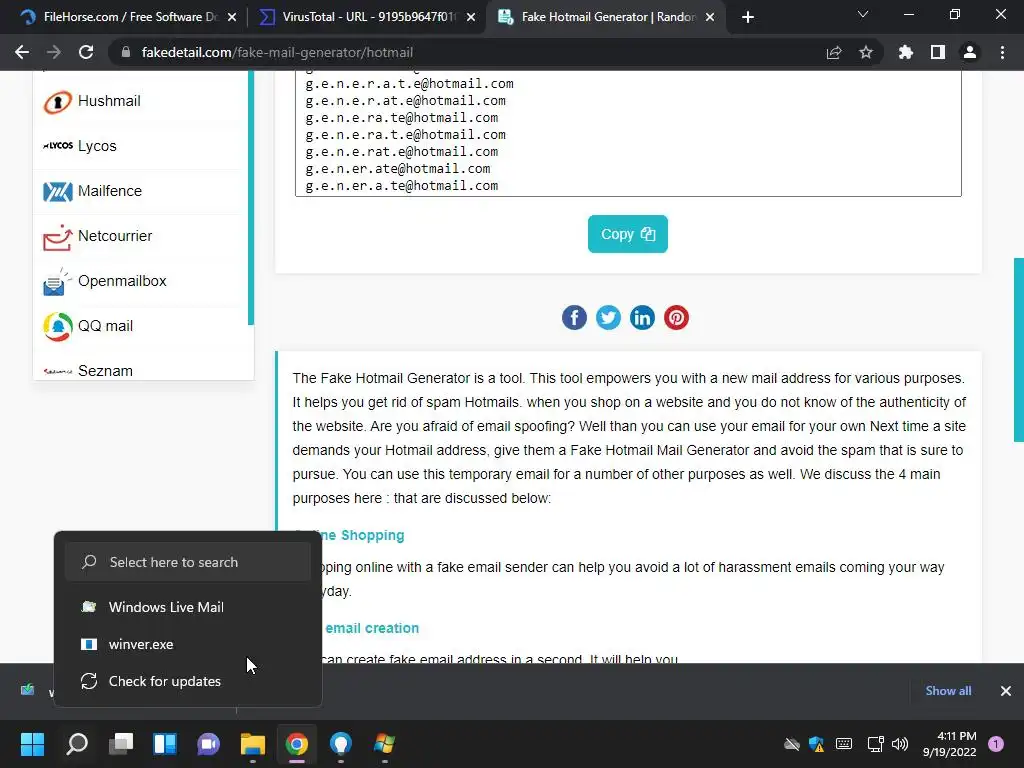This screenshot has height=768, width=1024.
Task: Click generated address g.e.n.e.rat.e@hotmail.com
Action: click(x=402, y=152)
